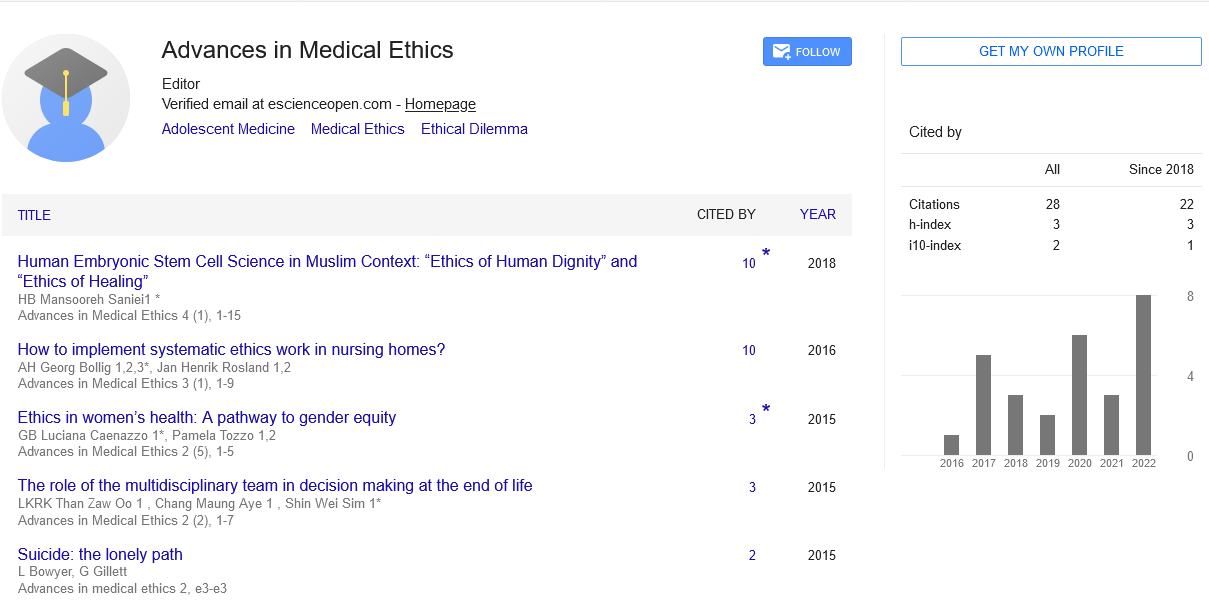Open Suicide: the lonely path article
The image size is (1209, 605).
(100, 554)
